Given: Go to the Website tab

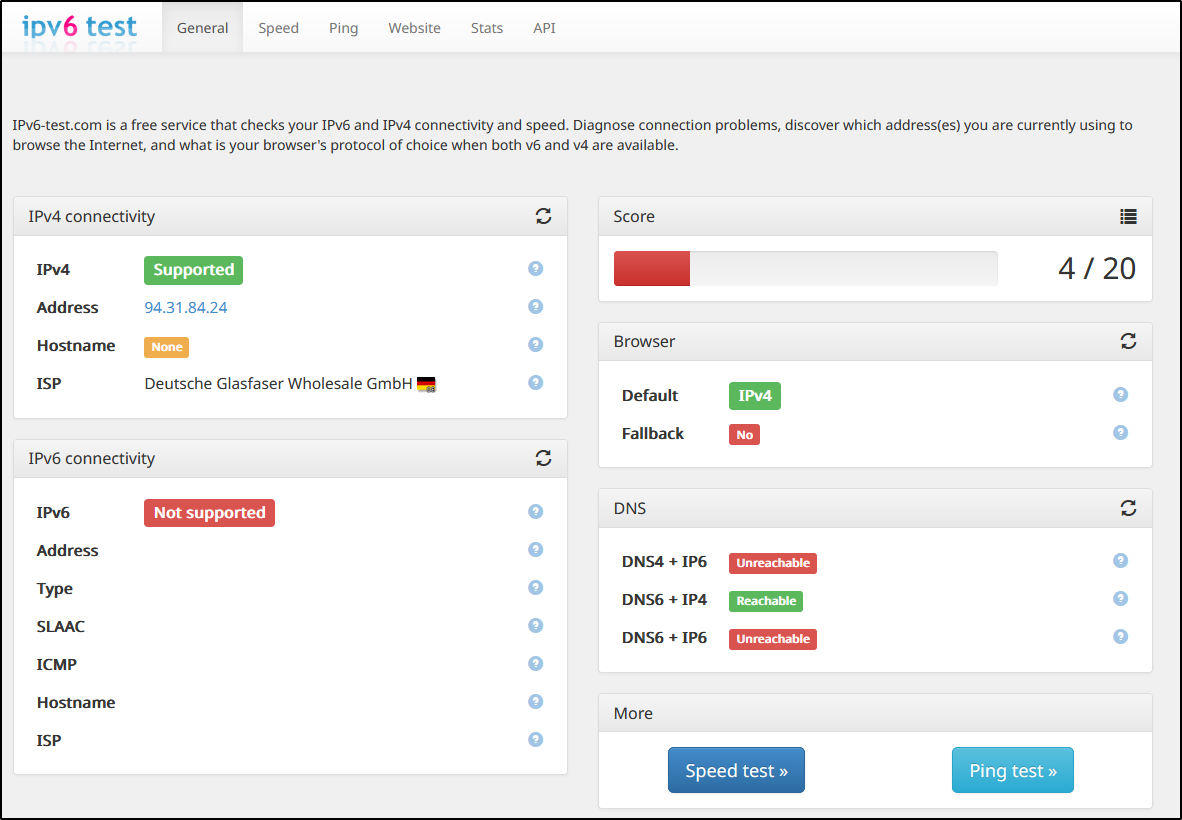Looking at the screenshot, I should point(414,28).
